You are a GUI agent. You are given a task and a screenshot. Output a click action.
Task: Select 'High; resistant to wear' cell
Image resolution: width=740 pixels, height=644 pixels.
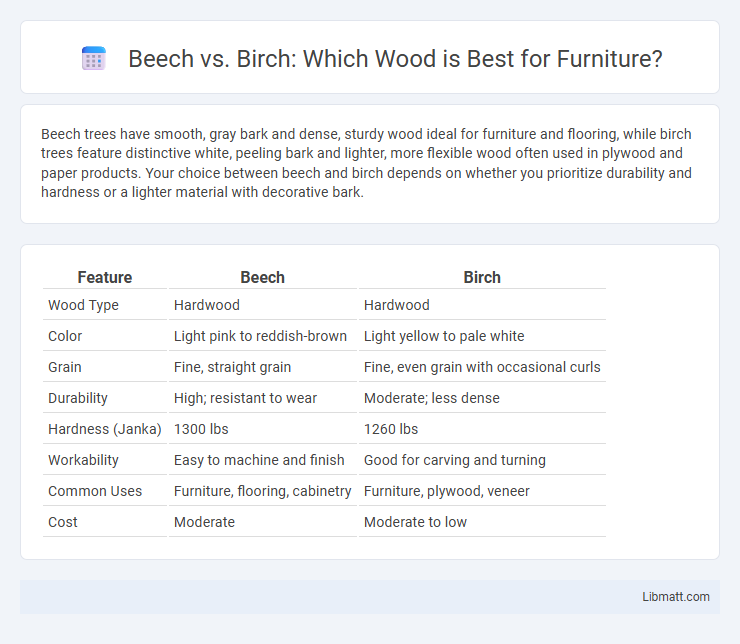[245, 398]
